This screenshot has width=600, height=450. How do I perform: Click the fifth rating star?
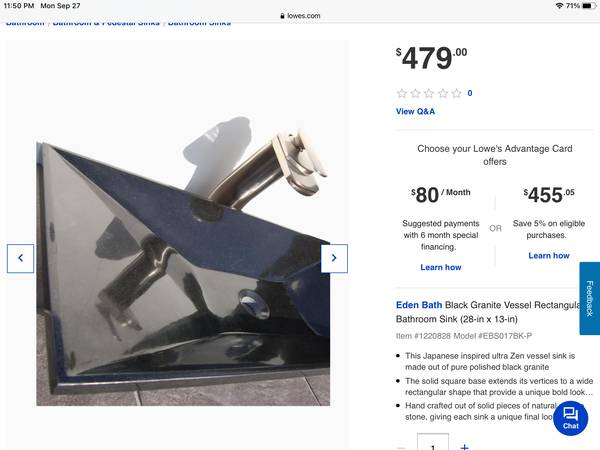point(457,93)
